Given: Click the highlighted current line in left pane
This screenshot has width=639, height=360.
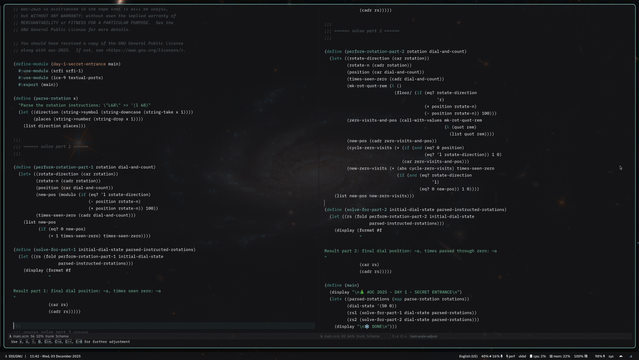Looking at the screenshot, I should click(x=164, y=325).
